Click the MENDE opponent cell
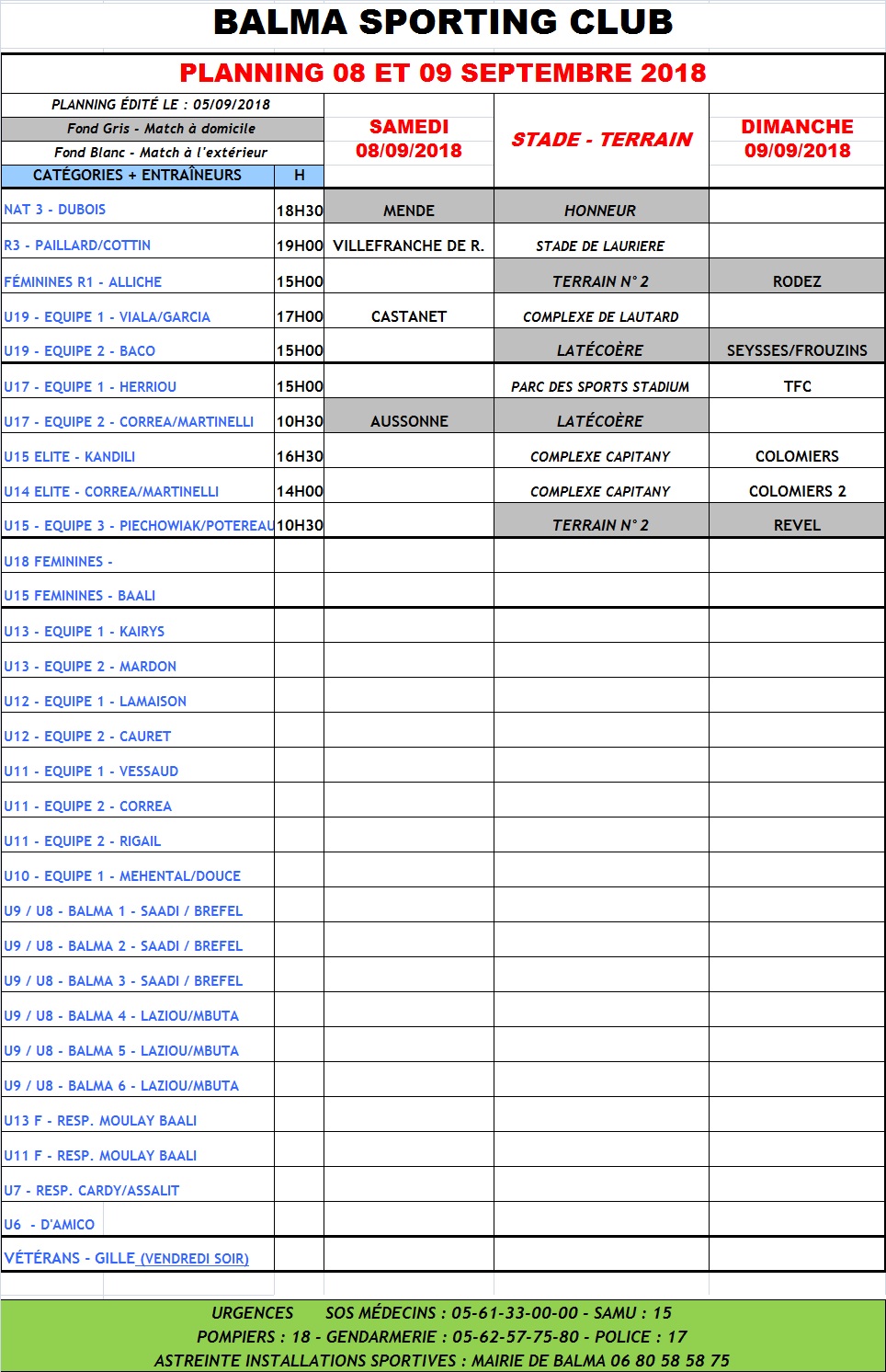This screenshot has width=886, height=1372. click(x=409, y=211)
